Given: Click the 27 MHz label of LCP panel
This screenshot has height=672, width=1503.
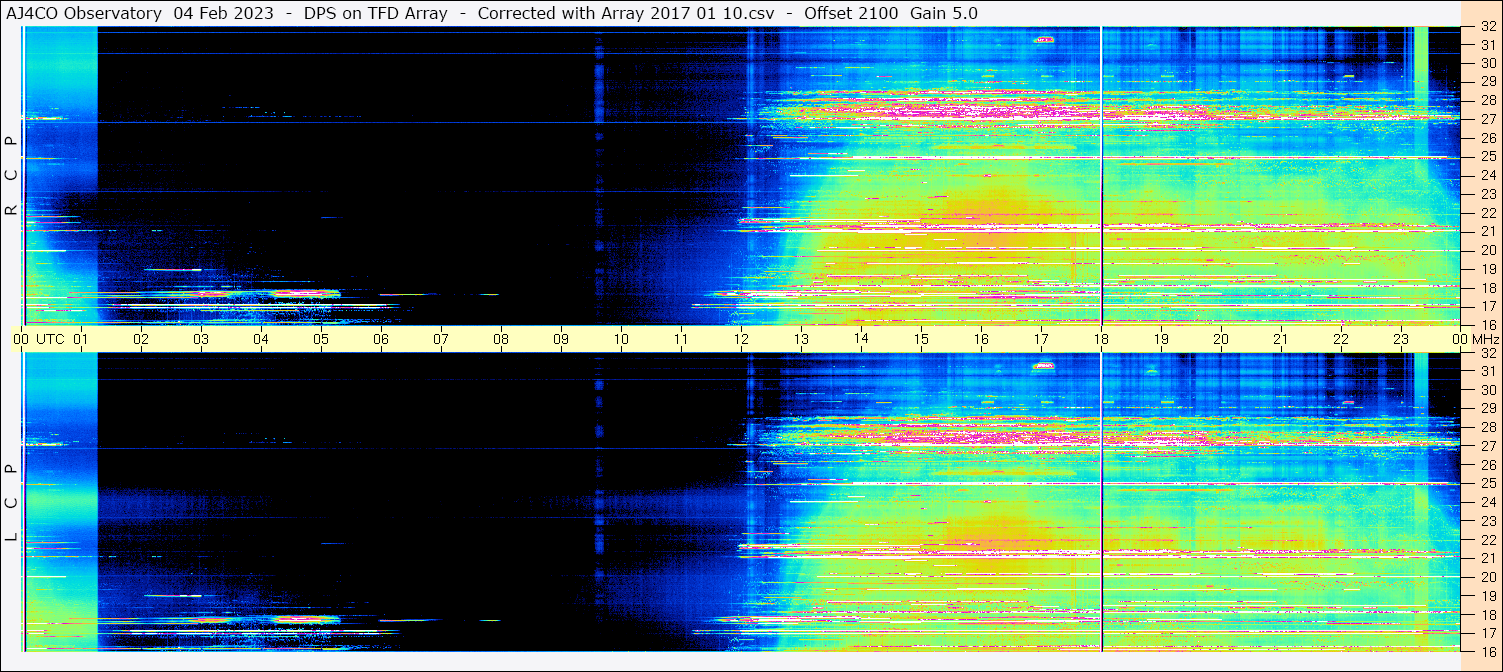Looking at the screenshot, I should coord(1487,446).
